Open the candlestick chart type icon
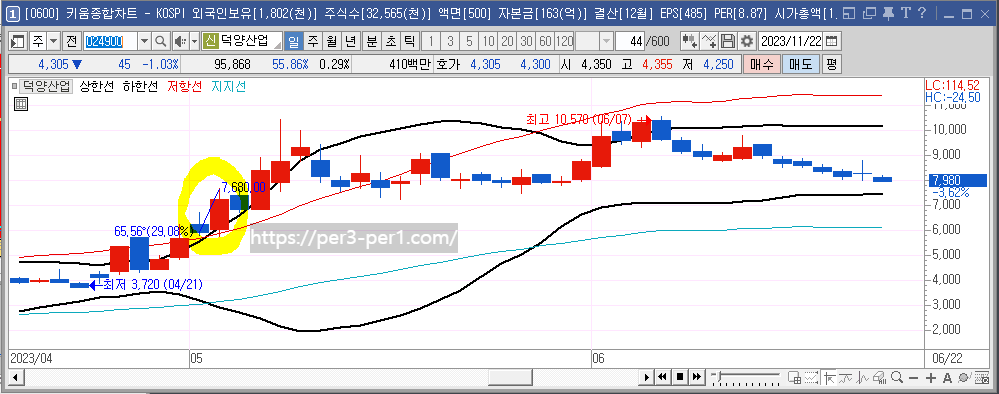The width and height of the screenshot is (999, 394). pos(690,41)
